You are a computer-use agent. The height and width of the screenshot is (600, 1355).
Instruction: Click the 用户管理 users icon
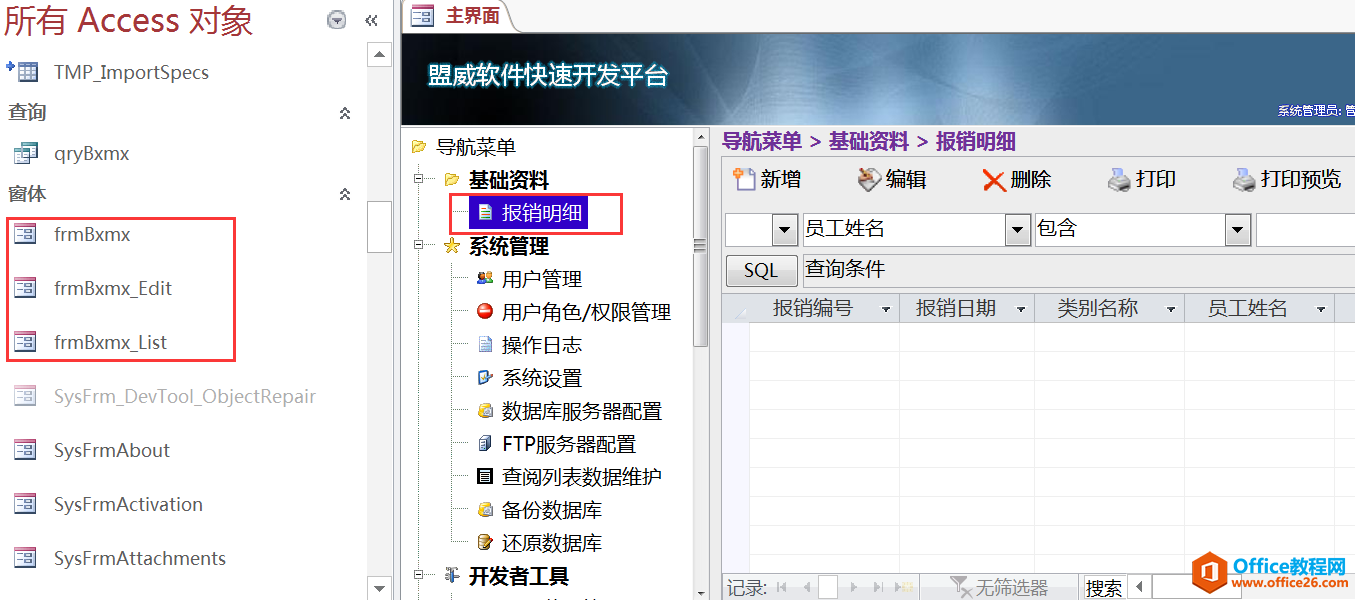click(485, 278)
